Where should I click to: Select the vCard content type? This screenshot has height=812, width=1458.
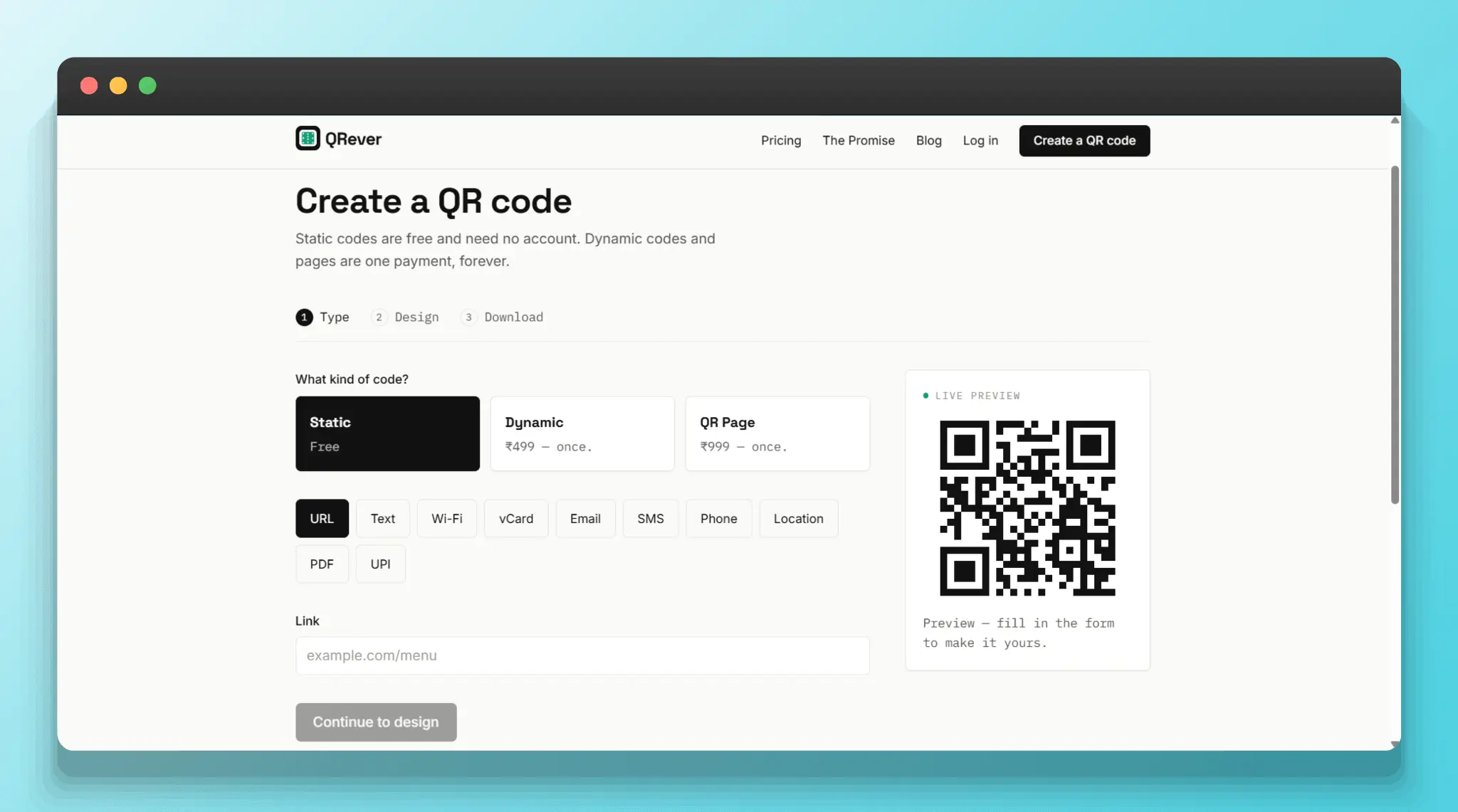tap(516, 518)
